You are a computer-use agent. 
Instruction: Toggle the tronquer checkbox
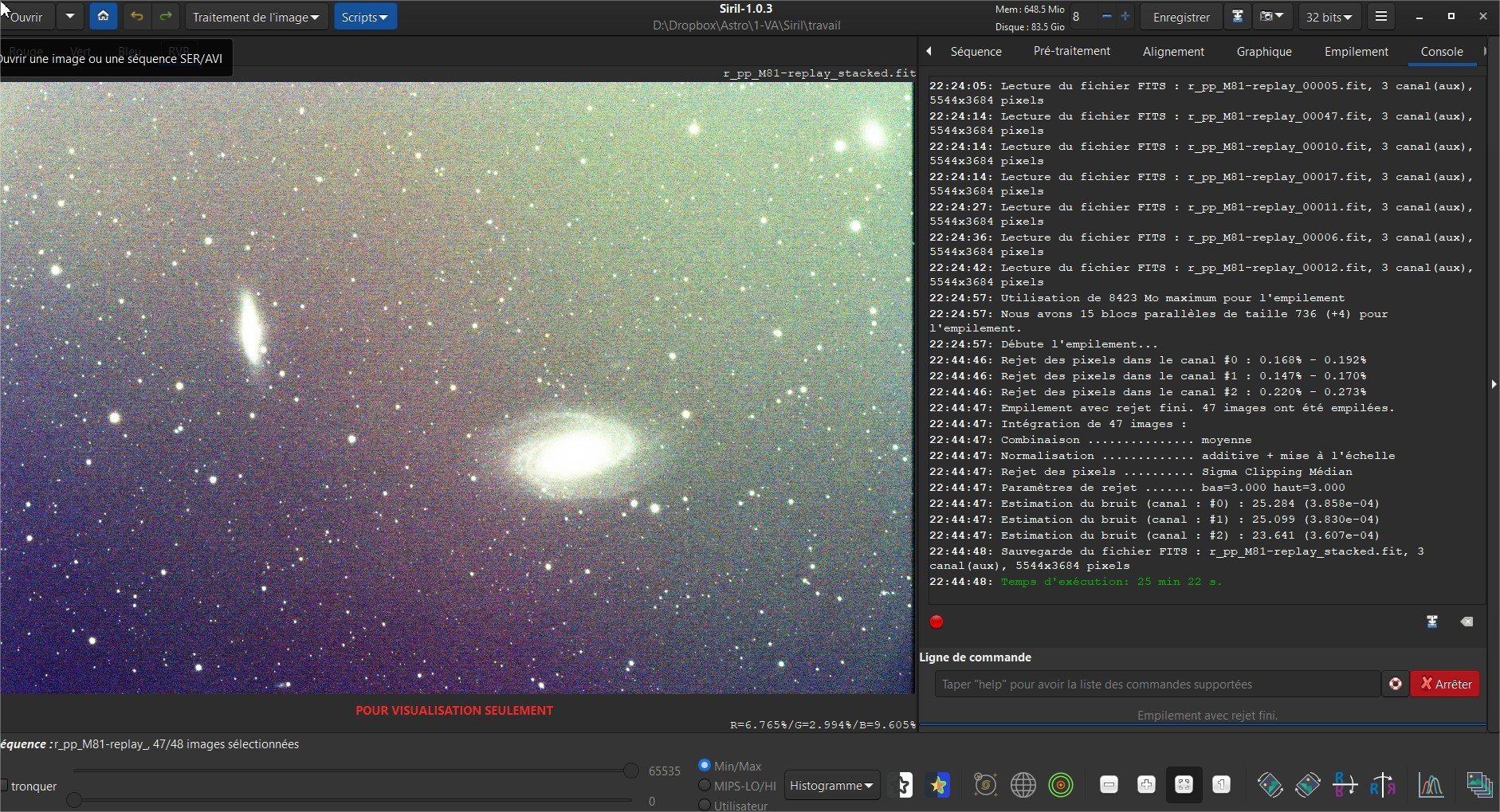(4, 786)
